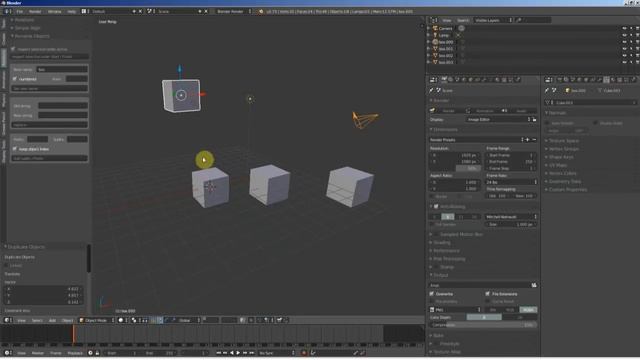Open the PNG file format dropdown
The width and height of the screenshot is (640, 360).
tap(456, 310)
